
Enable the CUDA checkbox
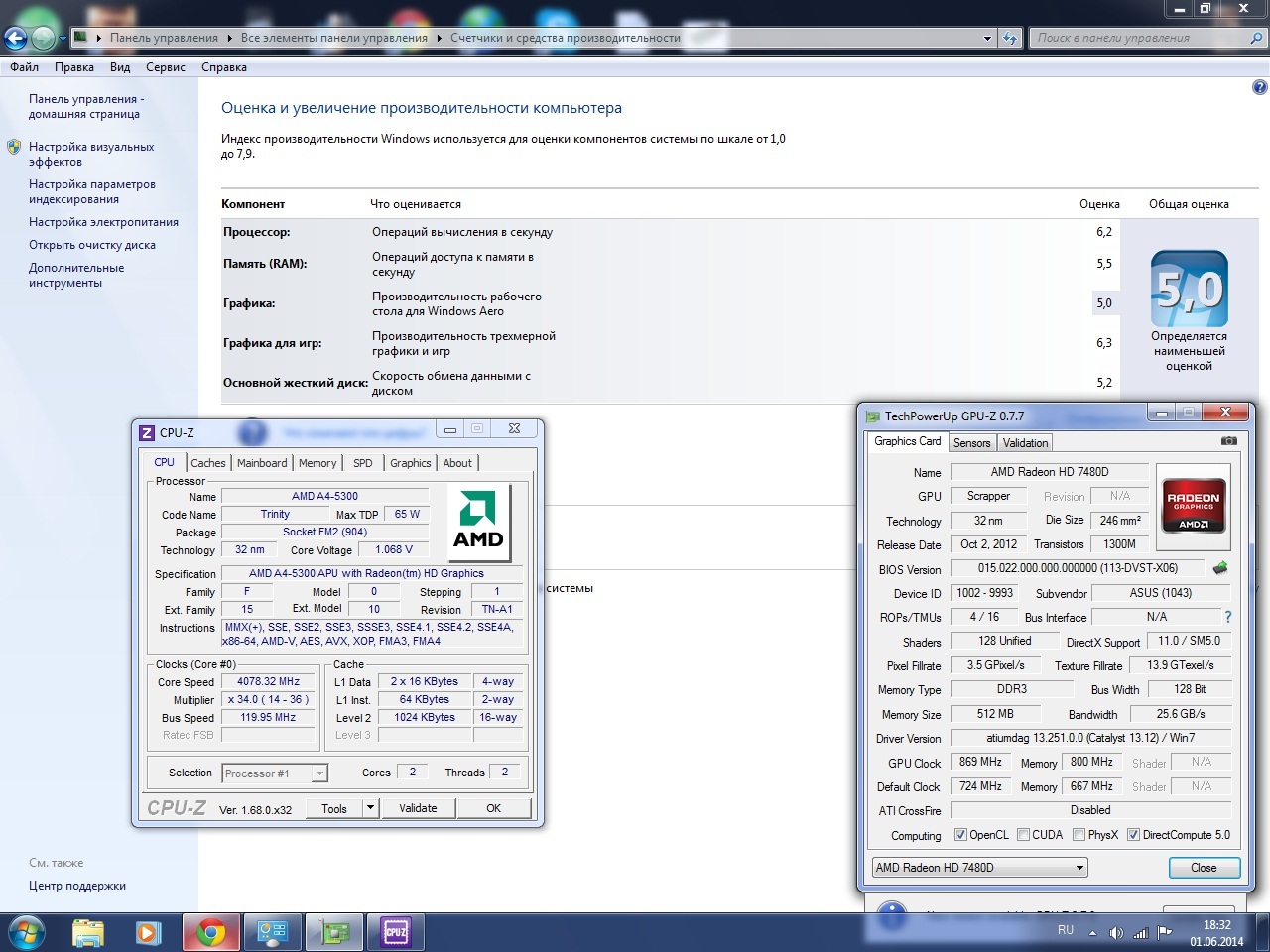[1023, 835]
